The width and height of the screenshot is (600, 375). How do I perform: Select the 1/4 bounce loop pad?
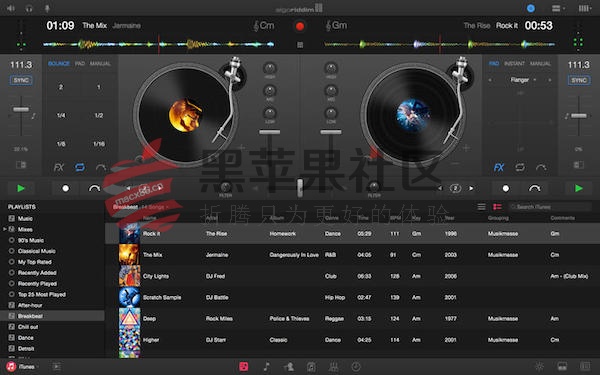[x=61, y=115]
